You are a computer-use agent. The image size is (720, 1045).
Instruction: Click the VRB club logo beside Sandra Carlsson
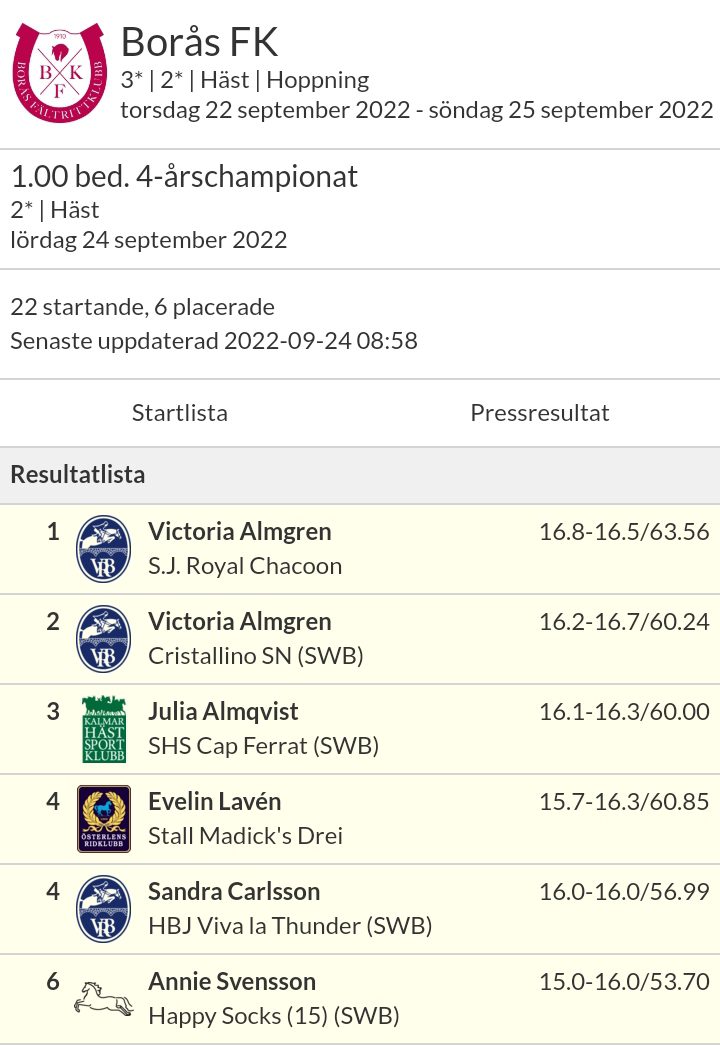coord(103,908)
